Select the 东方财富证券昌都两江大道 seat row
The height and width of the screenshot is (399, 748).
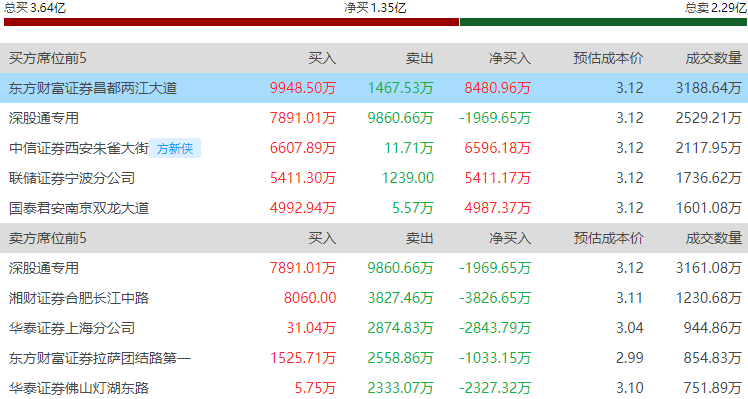click(374, 88)
